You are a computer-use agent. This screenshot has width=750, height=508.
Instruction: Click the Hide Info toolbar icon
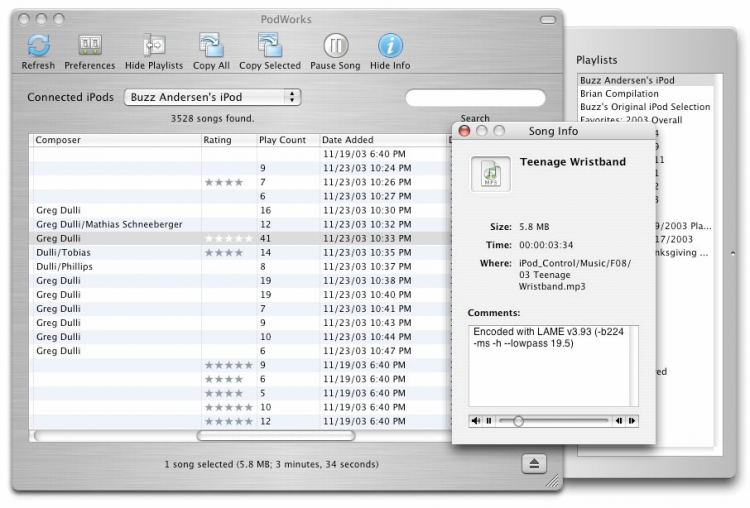coord(390,45)
